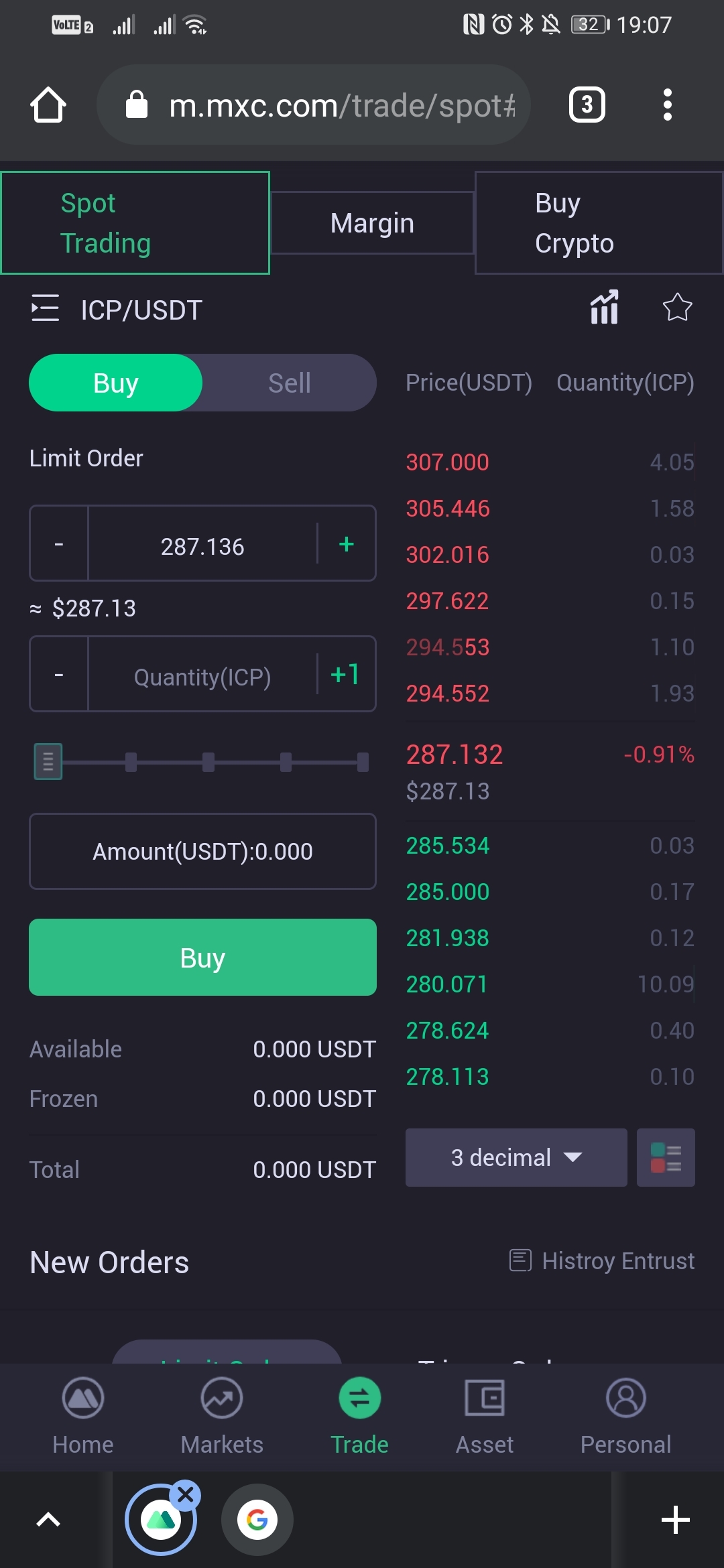Select the Buy side toggle
724x1568 pixels.
pyautogui.click(x=116, y=383)
